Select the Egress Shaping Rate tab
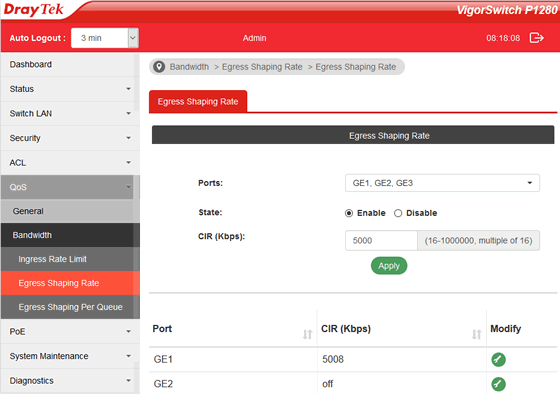This screenshot has height=394, width=560. point(198,101)
